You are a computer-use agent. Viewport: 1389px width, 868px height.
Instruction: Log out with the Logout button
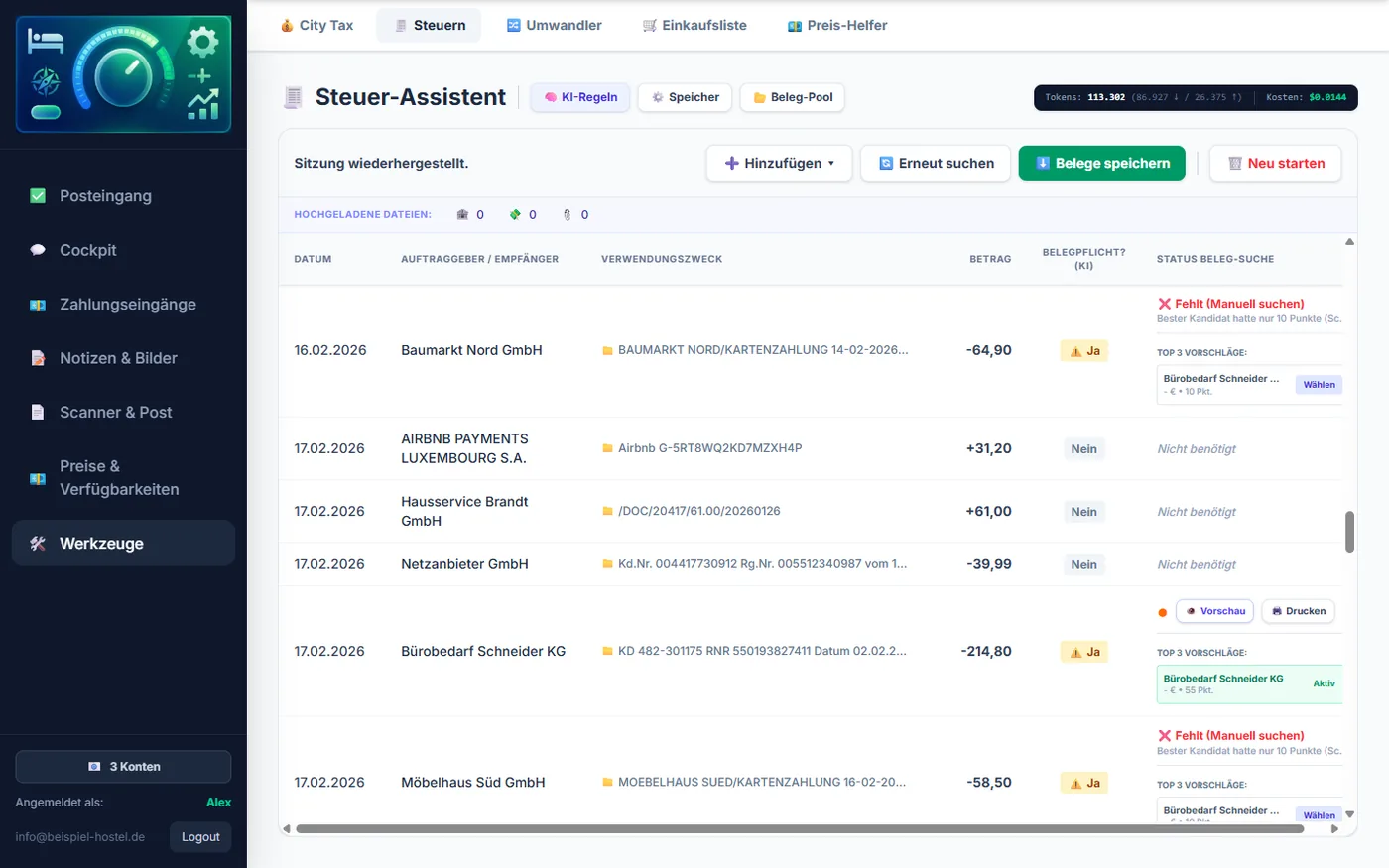(200, 837)
